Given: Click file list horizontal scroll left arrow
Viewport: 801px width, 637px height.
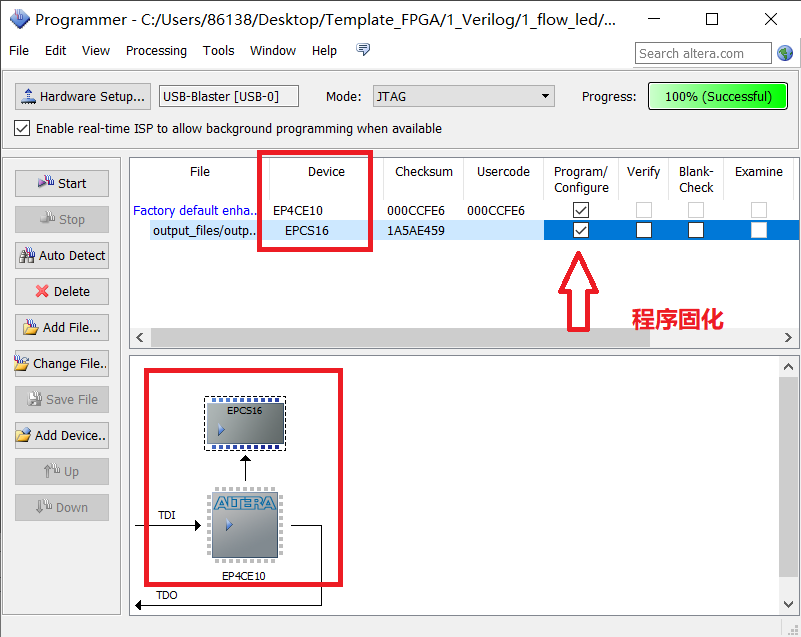Looking at the screenshot, I should (140, 338).
